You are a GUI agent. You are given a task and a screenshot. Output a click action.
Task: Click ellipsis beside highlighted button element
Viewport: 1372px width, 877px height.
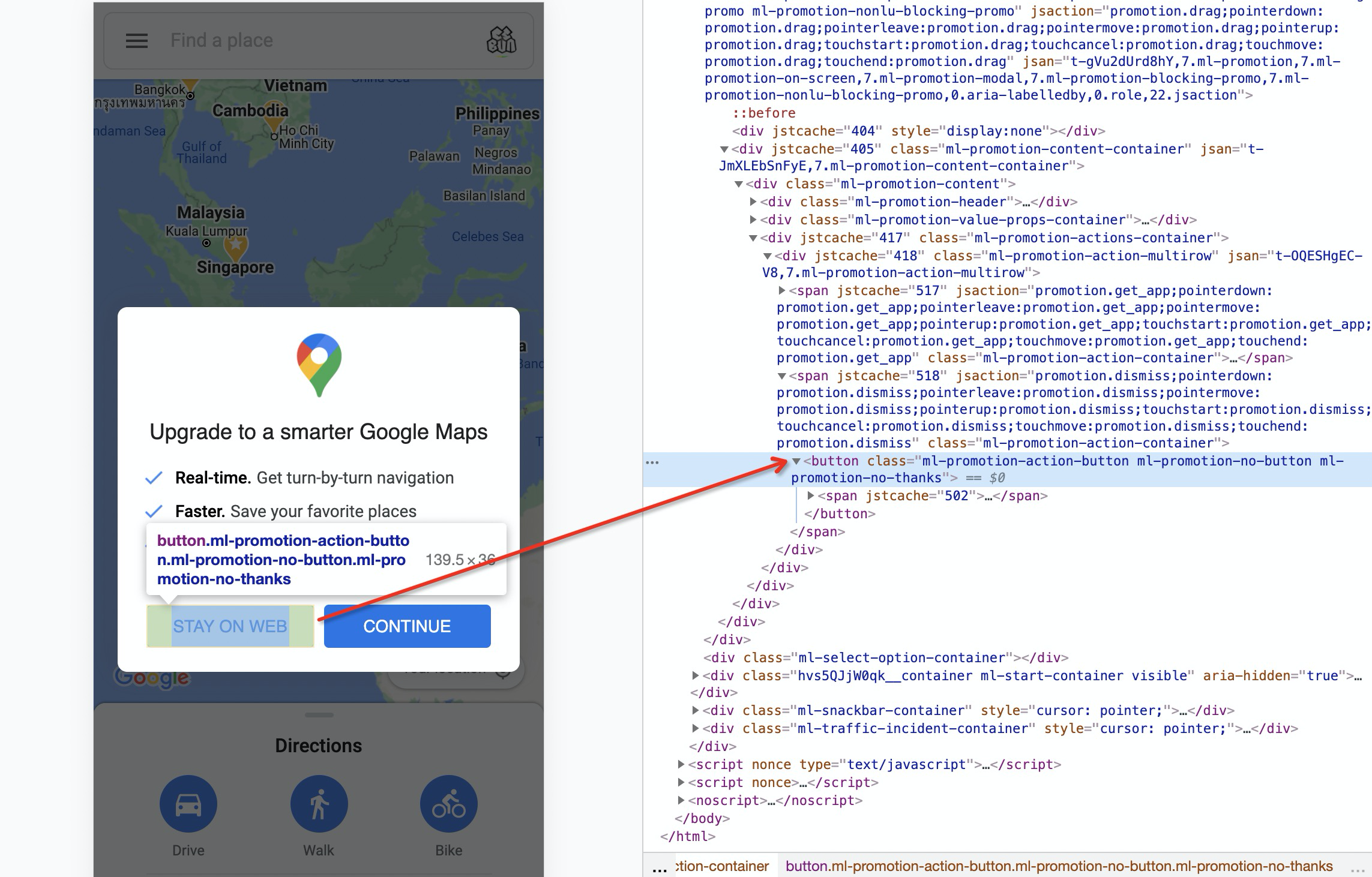coord(652,462)
